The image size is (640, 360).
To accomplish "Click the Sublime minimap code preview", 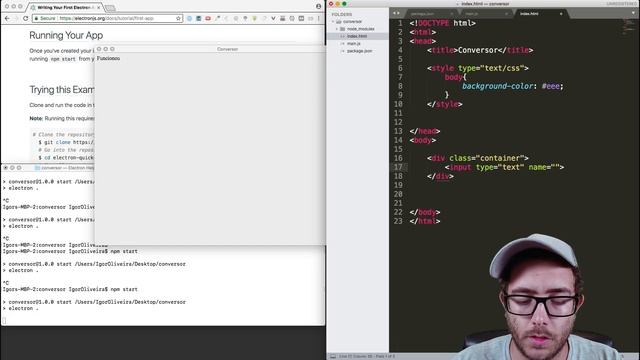I will tap(629, 27).
